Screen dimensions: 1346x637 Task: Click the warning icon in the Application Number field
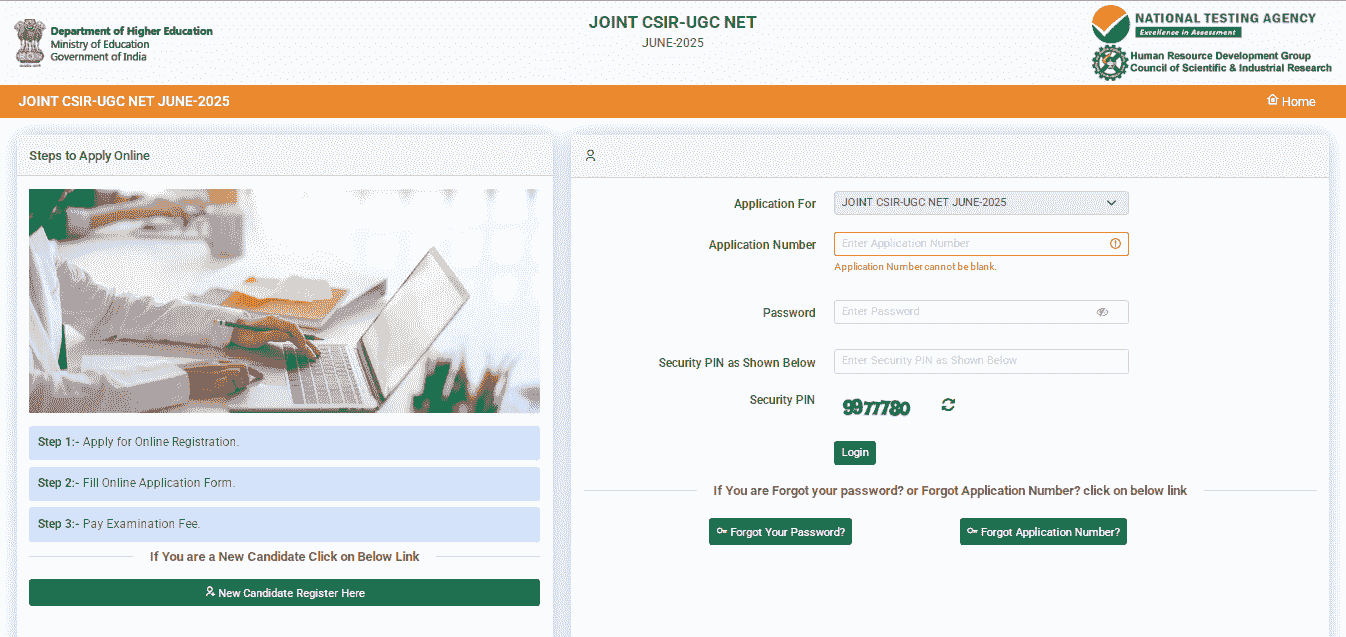point(1115,244)
